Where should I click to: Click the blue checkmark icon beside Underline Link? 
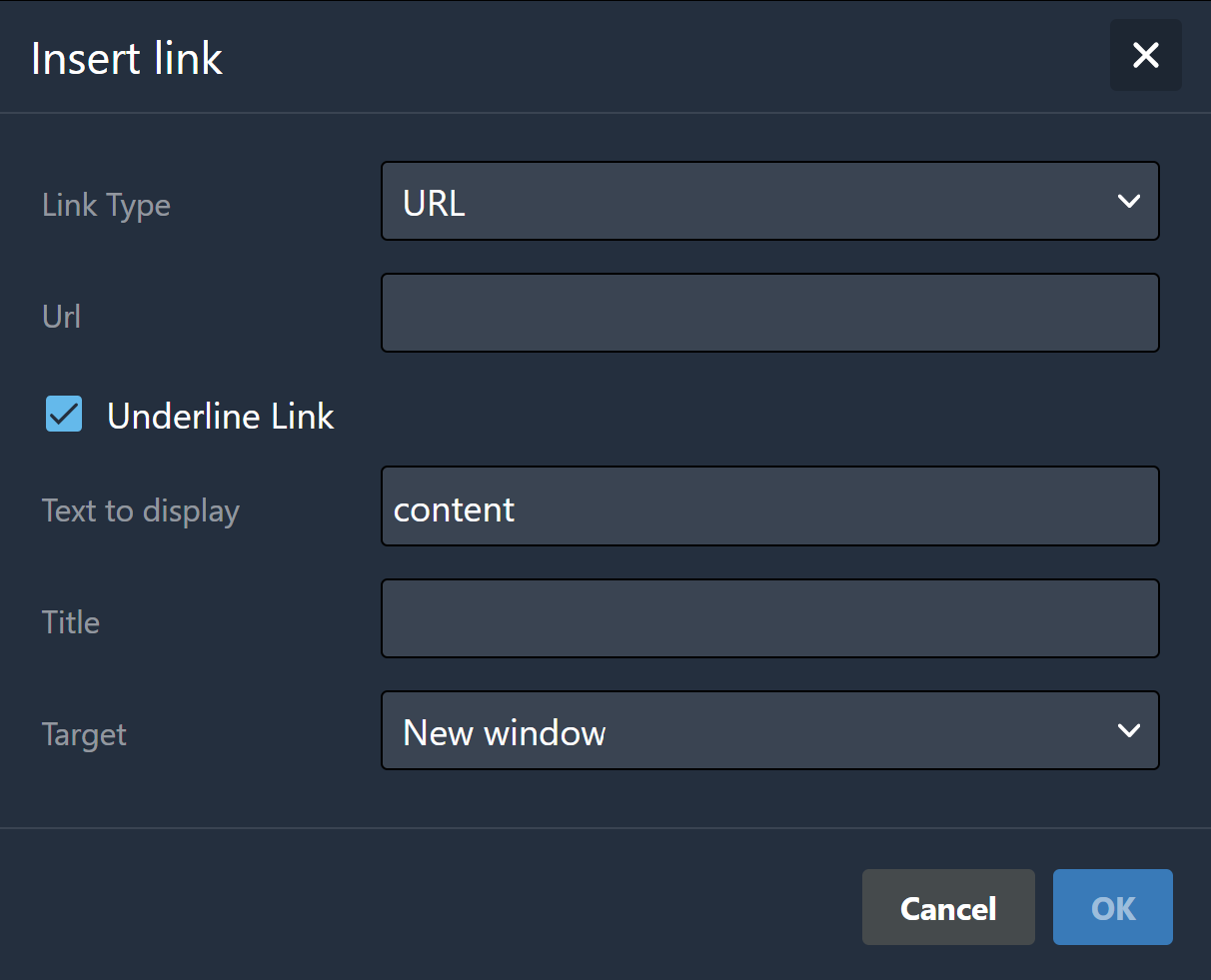64,414
